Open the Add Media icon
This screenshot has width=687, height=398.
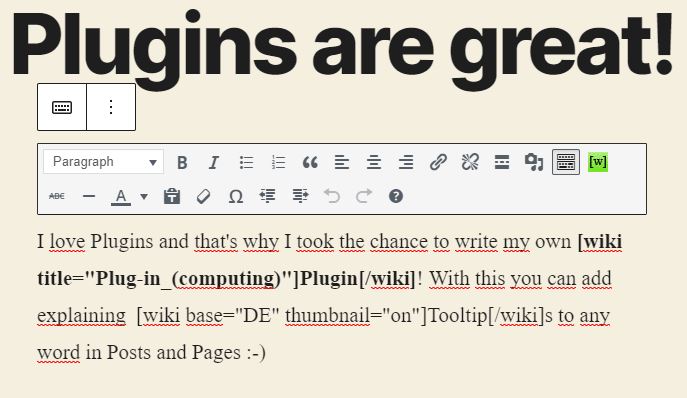pyautogui.click(x=534, y=162)
